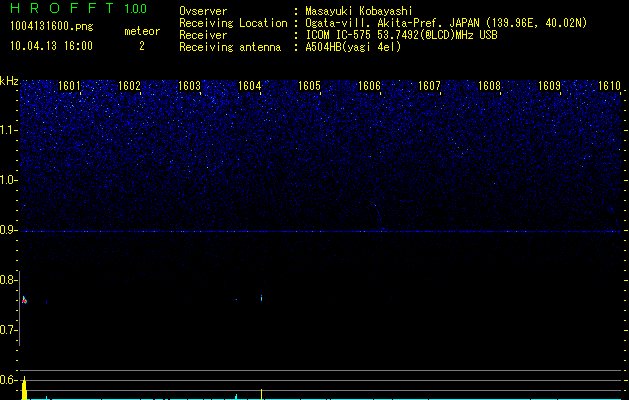Click the 1604 time axis label

tap(250, 86)
